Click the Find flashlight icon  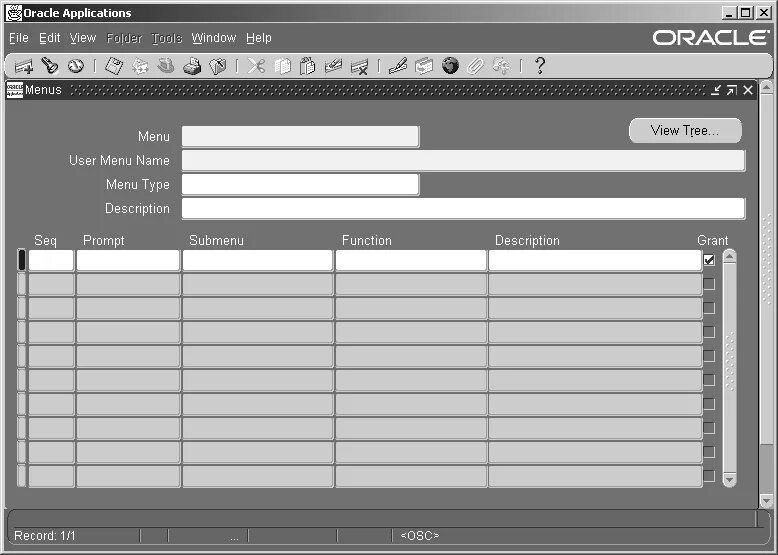50,65
